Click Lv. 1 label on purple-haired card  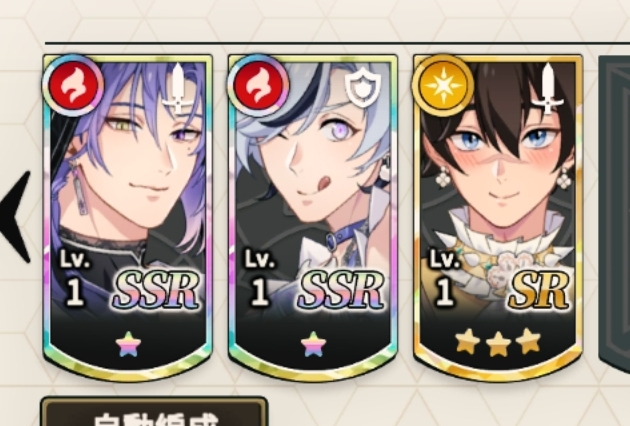(76, 278)
